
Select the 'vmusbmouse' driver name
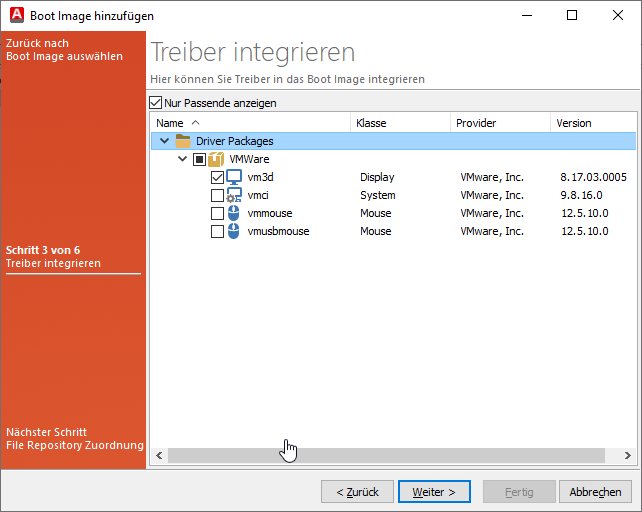pyautogui.click(x=278, y=231)
